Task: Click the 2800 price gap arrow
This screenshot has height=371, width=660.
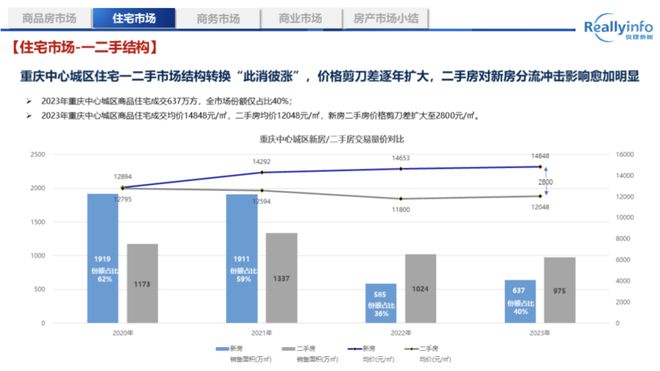Action: (546, 181)
